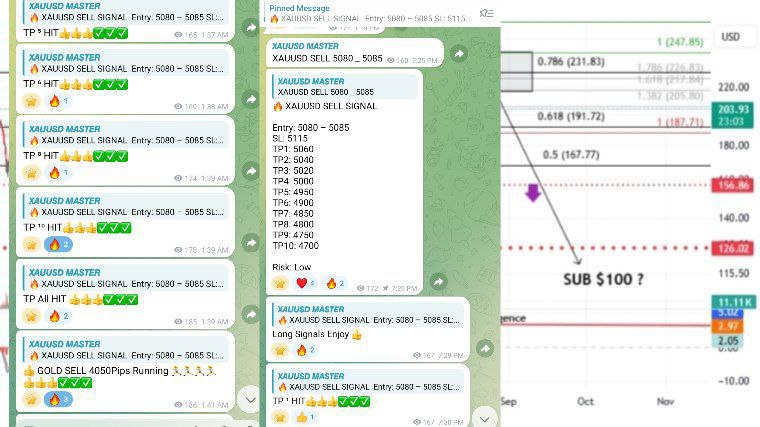Screen dimensions: 760x427
Task: Click the 2.05 indicator label
Action: click(727, 341)
